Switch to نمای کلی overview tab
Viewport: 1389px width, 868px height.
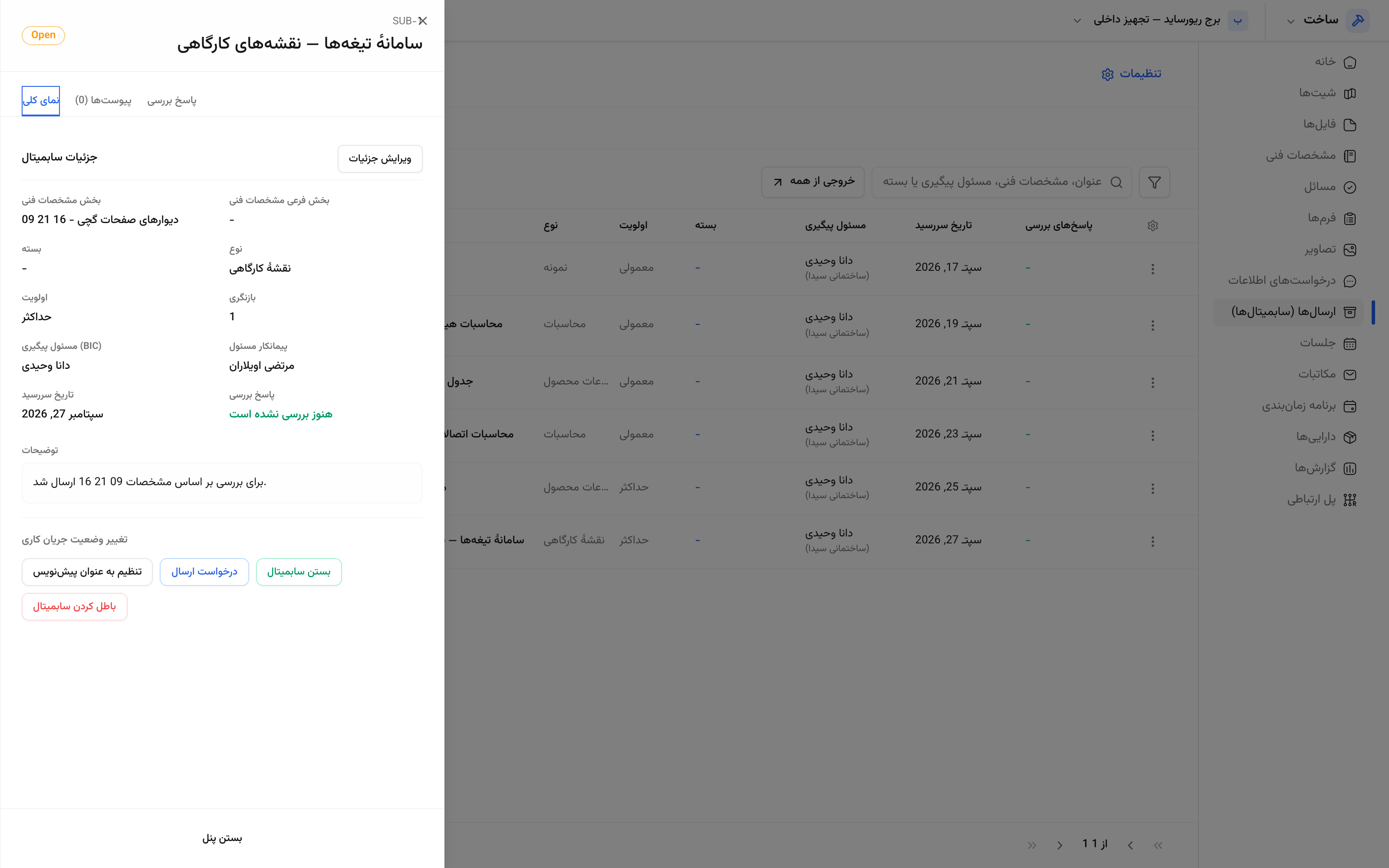click(x=41, y=100)
